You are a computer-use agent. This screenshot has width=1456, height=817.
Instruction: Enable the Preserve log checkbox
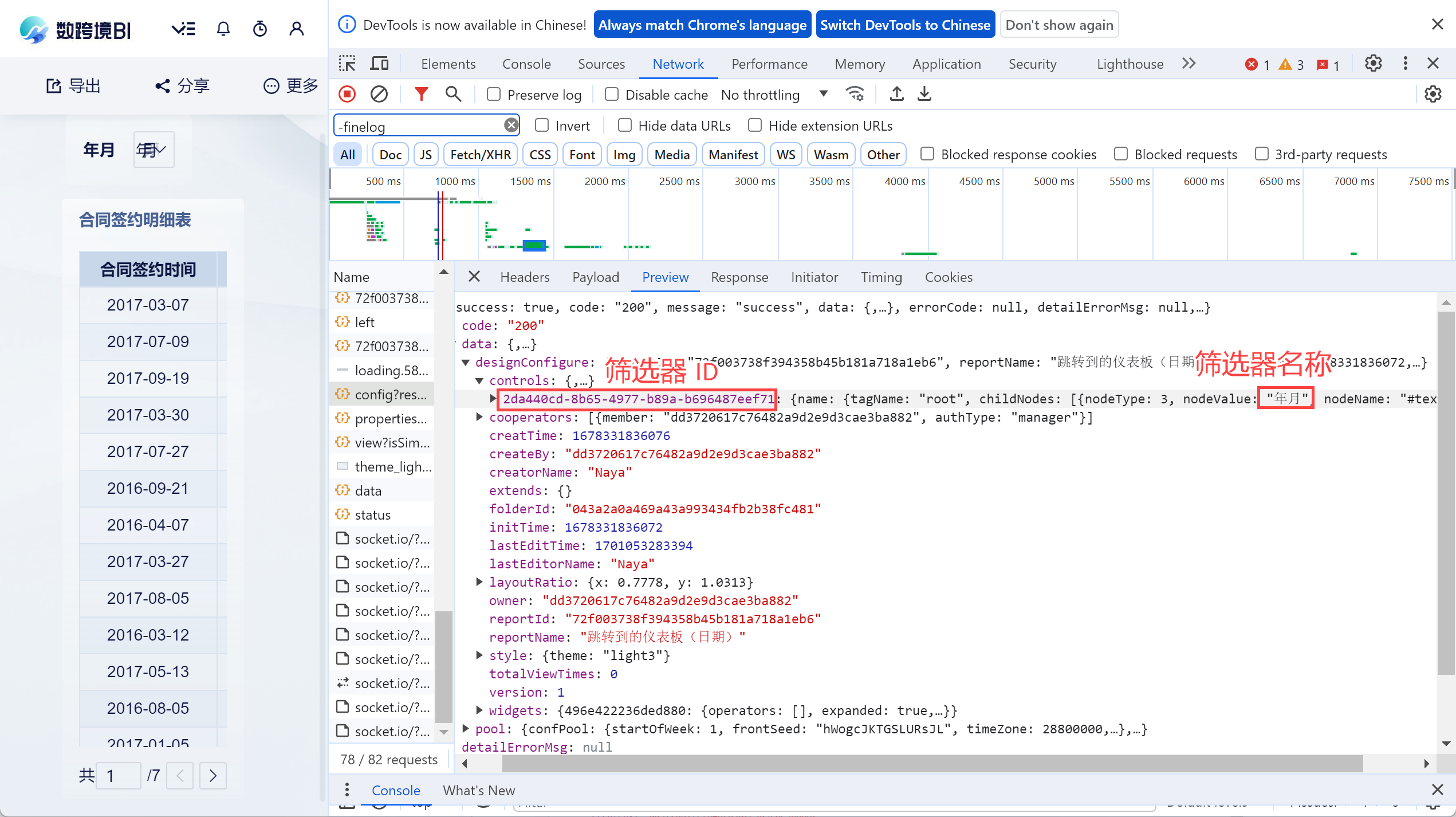coord(494,94)
